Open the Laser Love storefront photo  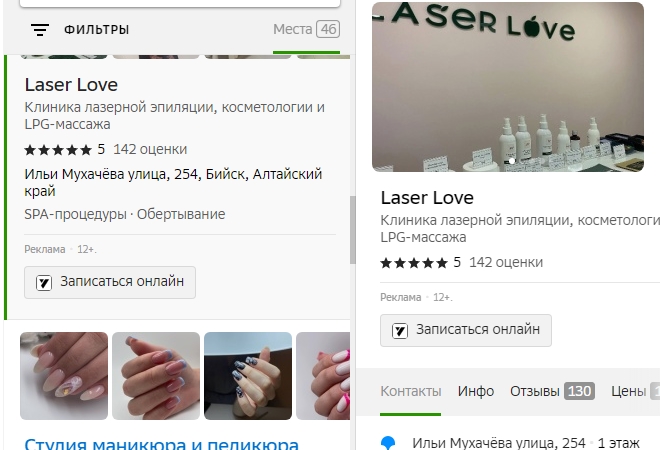[508, 87]
